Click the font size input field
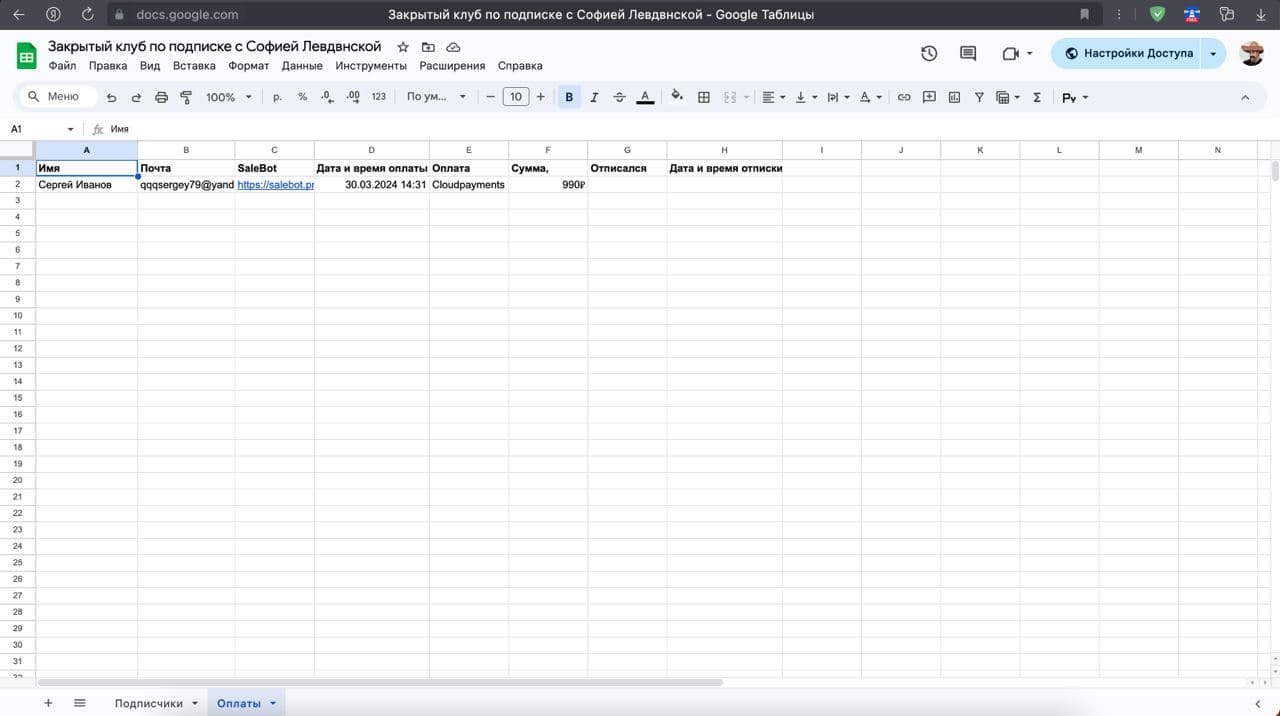1280x716 pixels. [x=515, y=97]
